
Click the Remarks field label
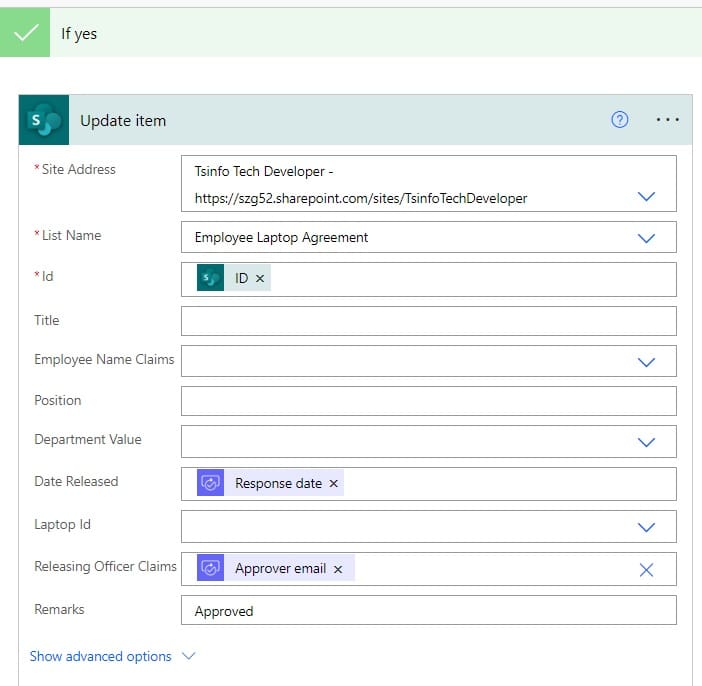(59, 609)
